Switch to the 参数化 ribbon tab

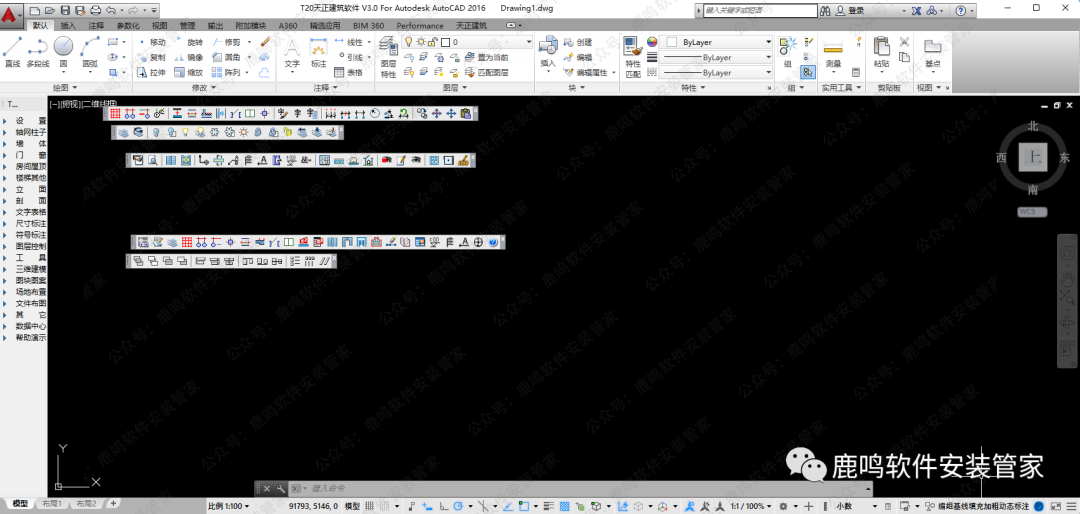[x=128, y=25]
